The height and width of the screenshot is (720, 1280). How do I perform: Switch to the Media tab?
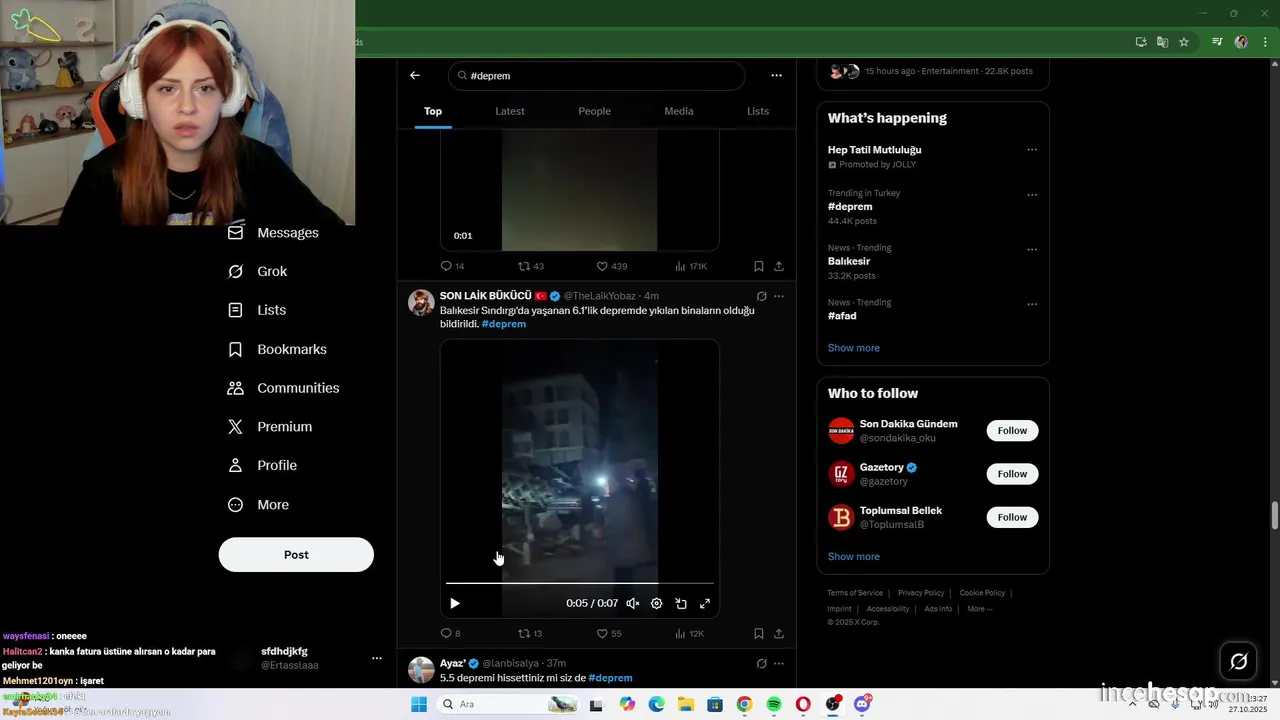pyautogui.click(x=679, y=111)
